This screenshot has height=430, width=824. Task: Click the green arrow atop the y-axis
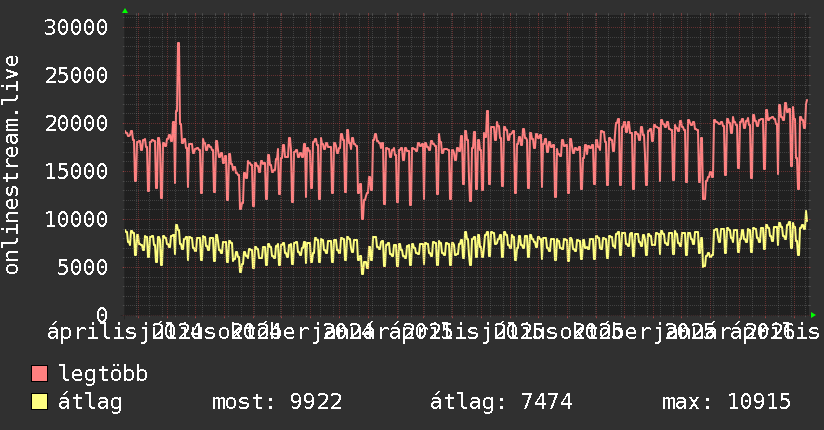[x=125, y=11]
